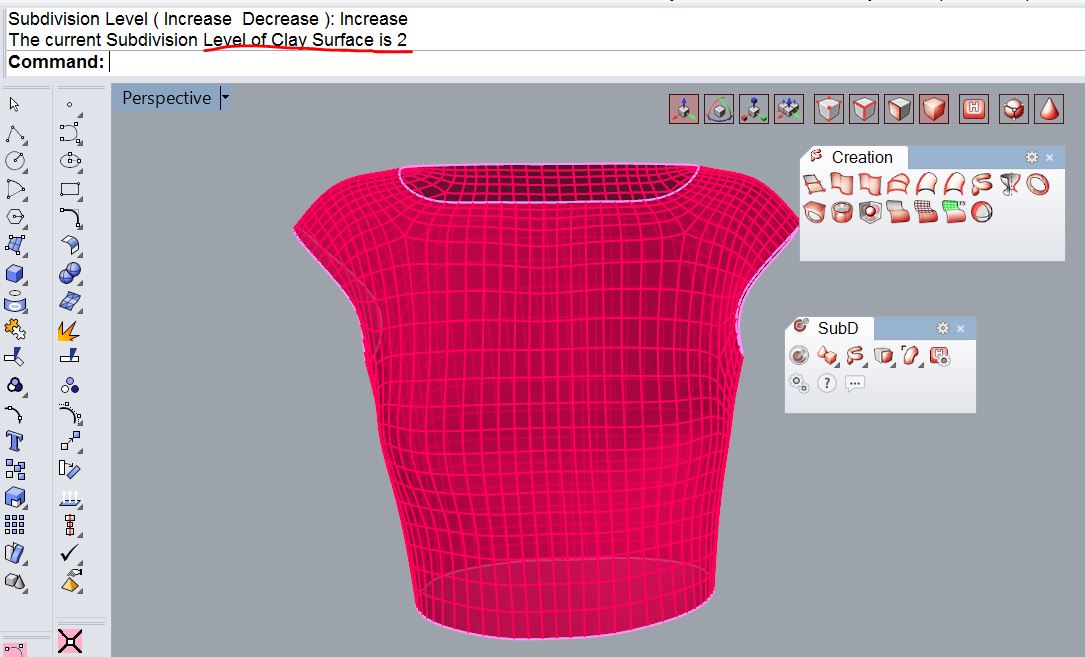This screenshot has height=657, width=1085.
Task: Open the SubD H settings gear icon
Action: 939,356
